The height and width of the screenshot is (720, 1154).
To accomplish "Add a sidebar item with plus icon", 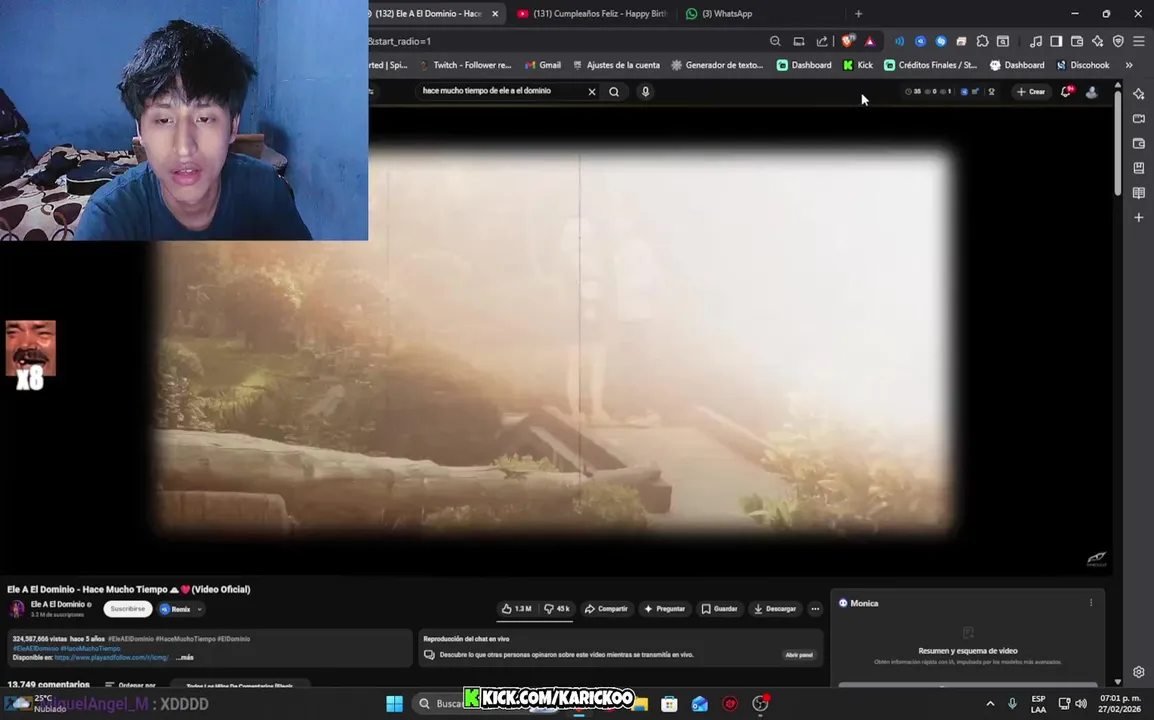I will pyautogui.click(x=1139, y=217).
